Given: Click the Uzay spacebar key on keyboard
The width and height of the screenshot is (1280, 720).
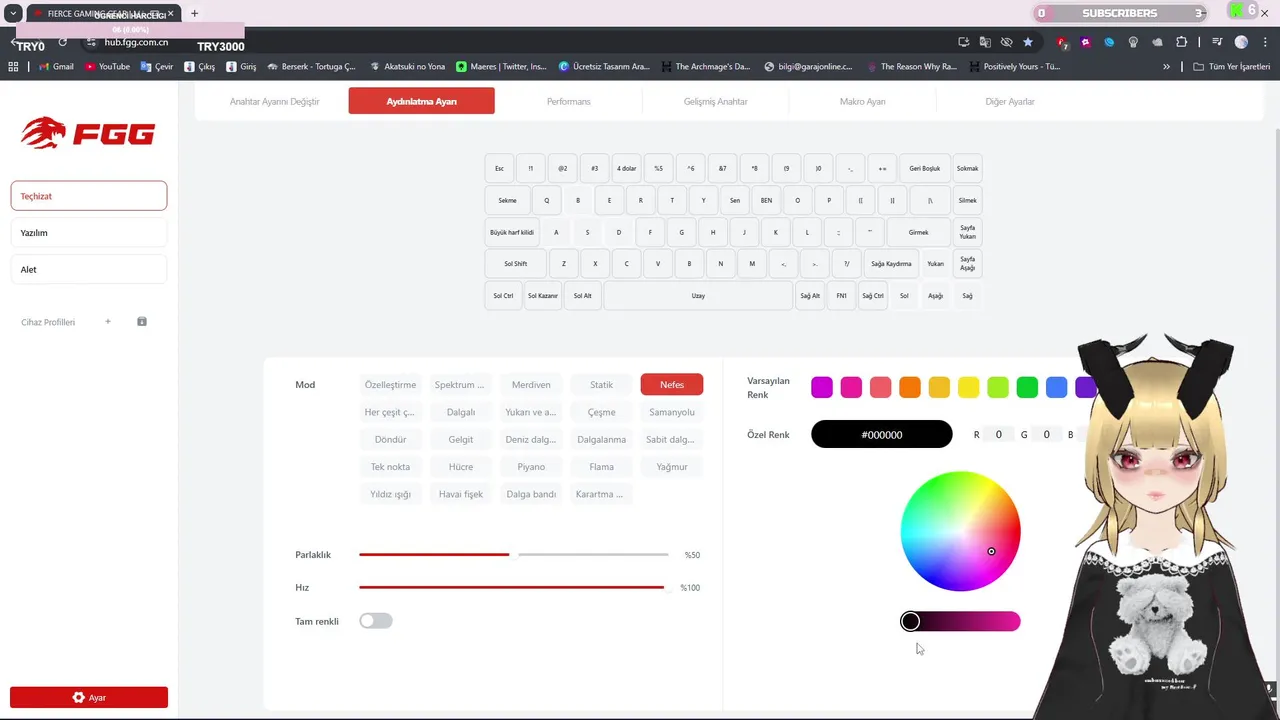Looking at the screenshot, I should (698, 296).
